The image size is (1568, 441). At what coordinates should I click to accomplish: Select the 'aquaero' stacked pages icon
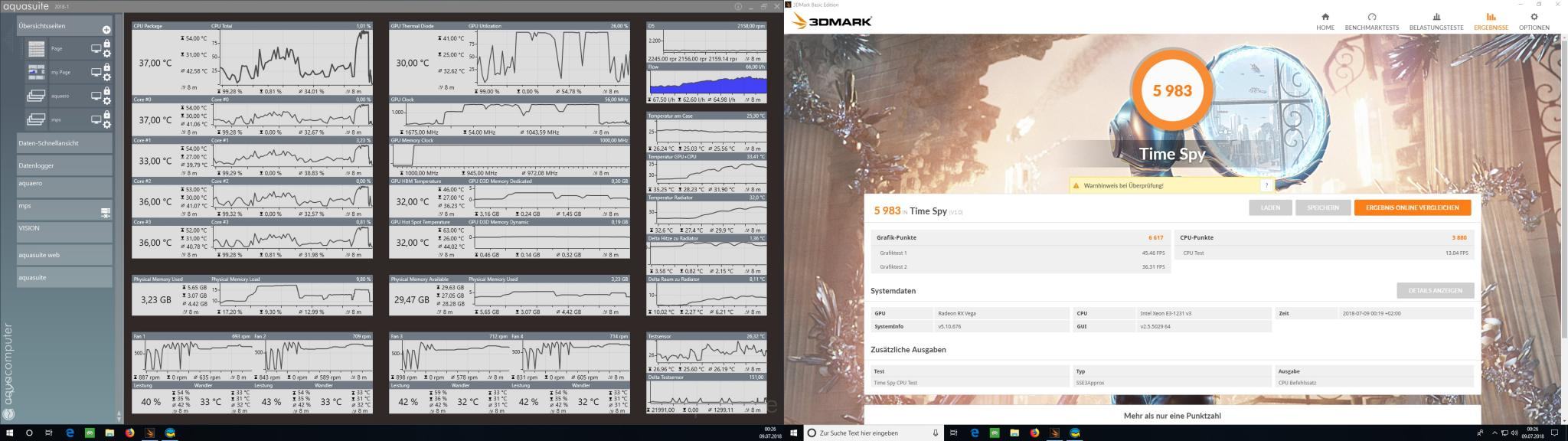tap(36, 96)
